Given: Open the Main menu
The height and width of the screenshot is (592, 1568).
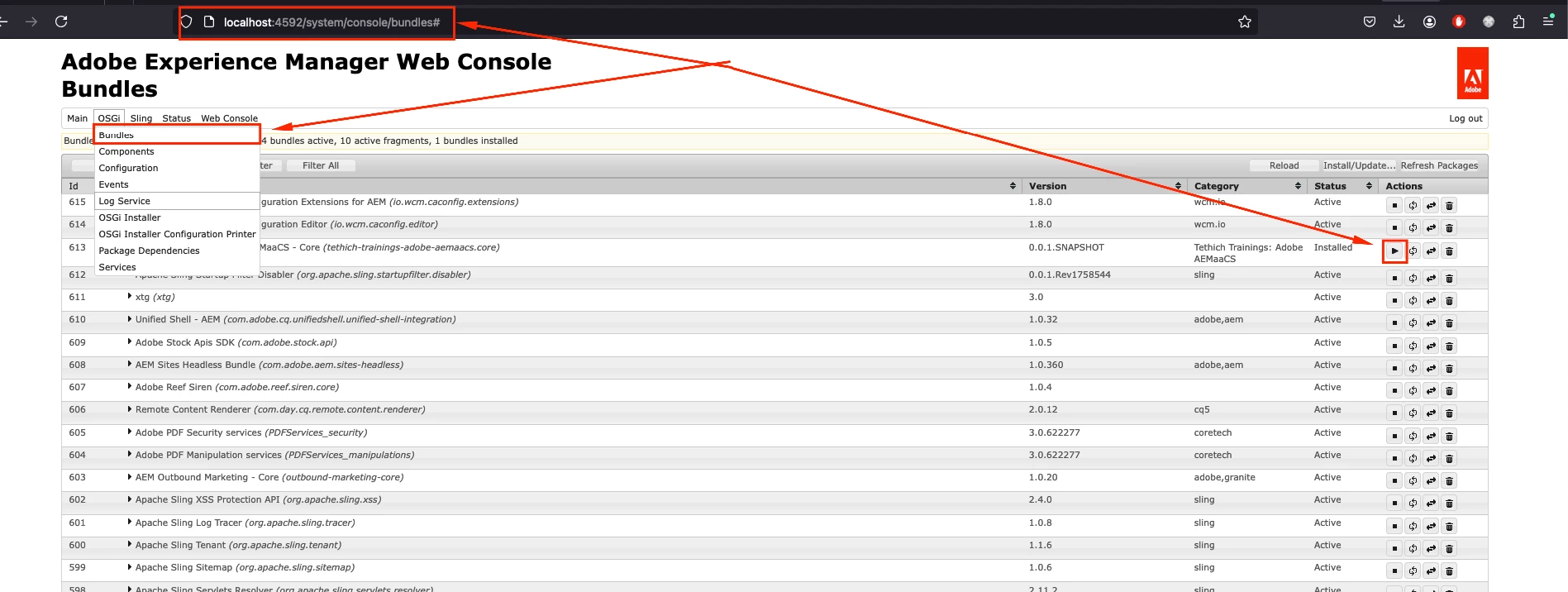Looking at the screenshot, I should pyautogui.click(x=77, y=118).
